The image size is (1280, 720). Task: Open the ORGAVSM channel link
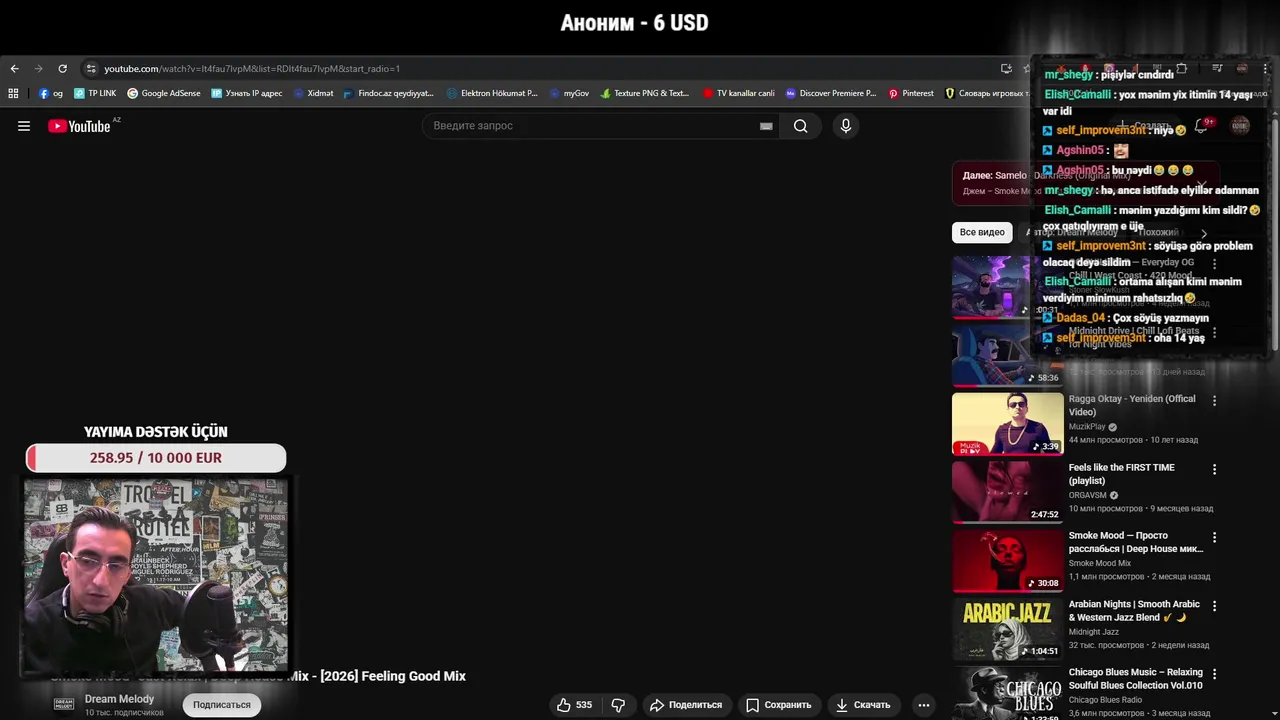[1088, 495]
